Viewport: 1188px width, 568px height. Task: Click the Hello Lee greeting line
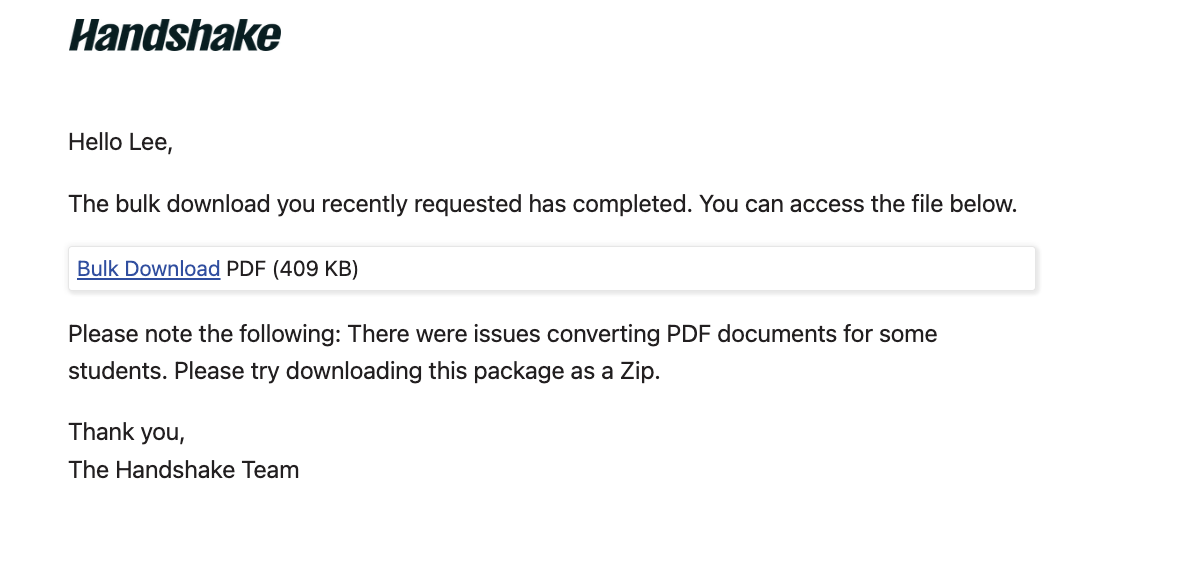[x=120, y=142]
